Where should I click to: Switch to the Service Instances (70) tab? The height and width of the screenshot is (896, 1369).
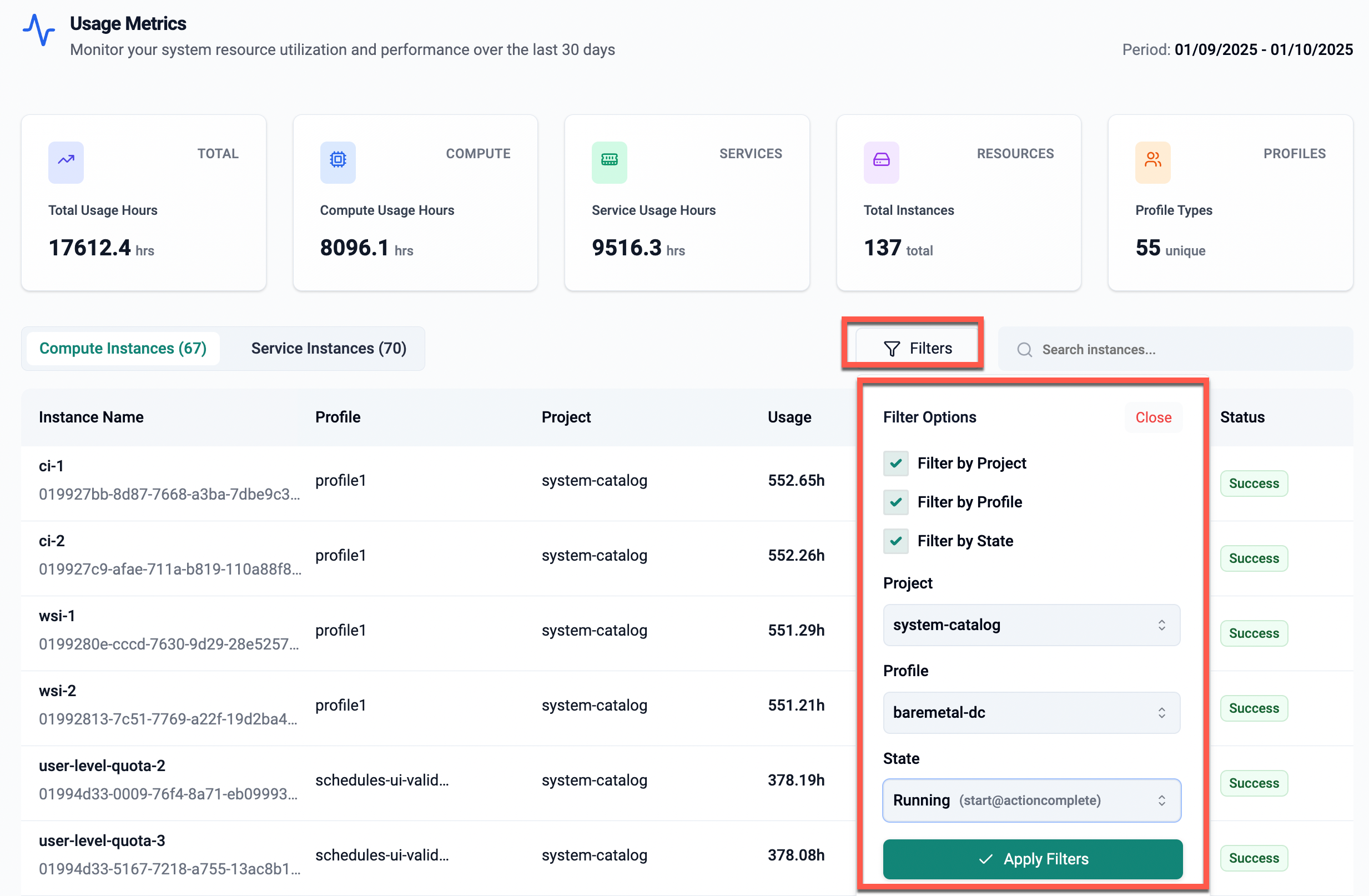329,349
